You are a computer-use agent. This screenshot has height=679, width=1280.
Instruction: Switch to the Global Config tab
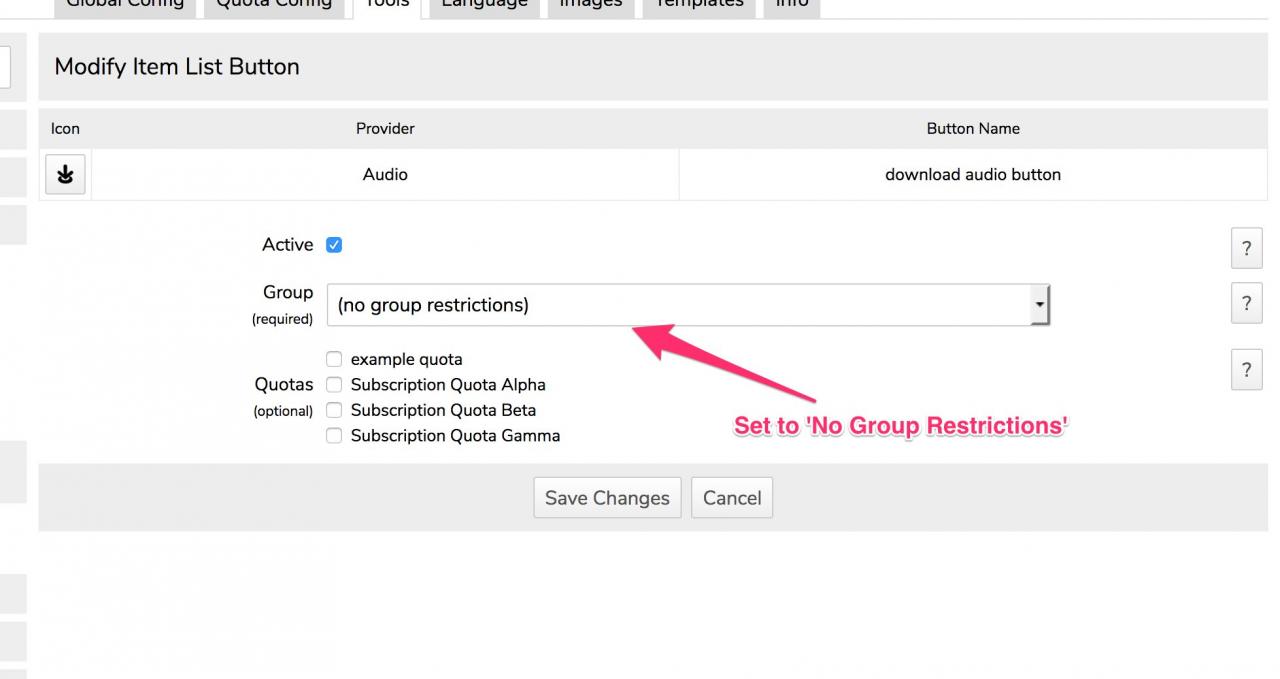[x=125, y=5]
